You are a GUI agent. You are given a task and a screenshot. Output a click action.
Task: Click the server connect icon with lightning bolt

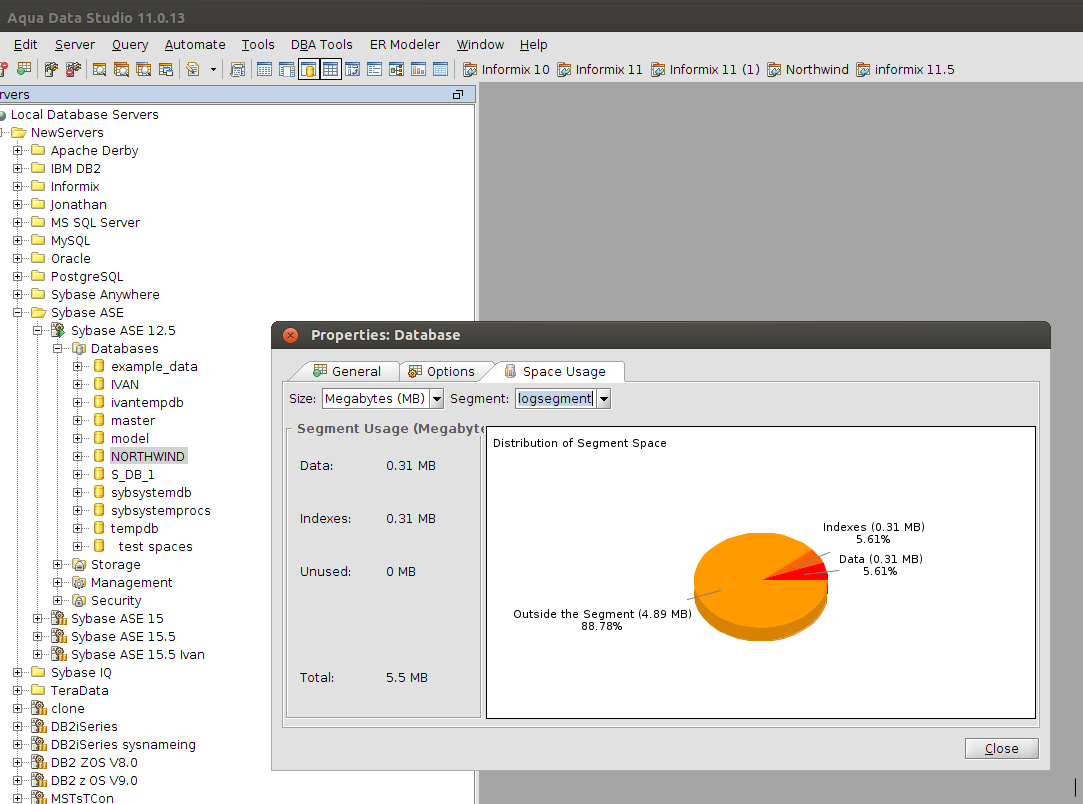(51, 69)
